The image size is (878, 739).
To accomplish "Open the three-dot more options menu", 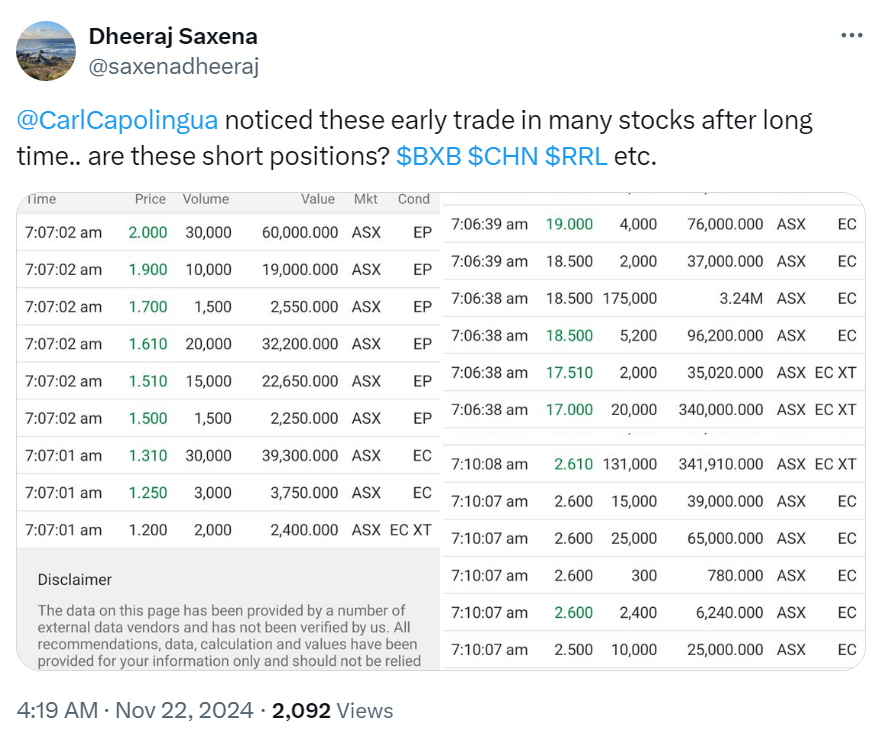I will (850, 36).
